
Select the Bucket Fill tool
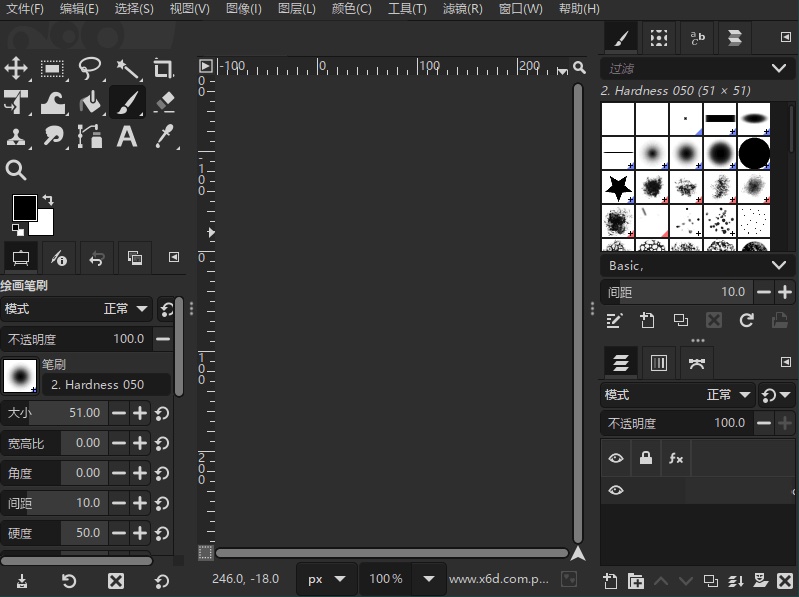[90, 102]
